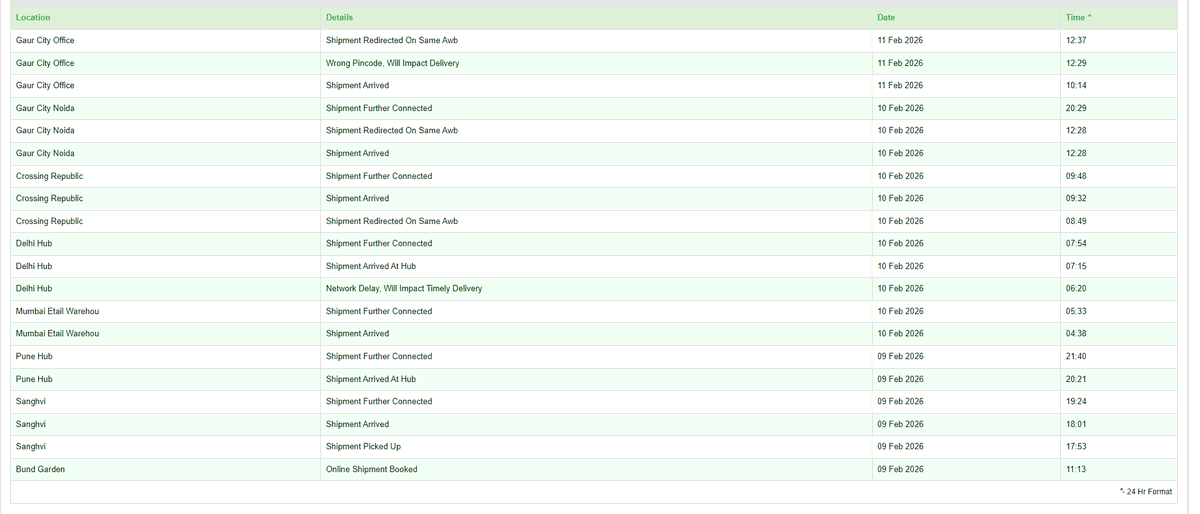Click 'Shipment Redirected On Same Awb' in 12:37 row
The image size is (1200, 514).
click(x=392, y=41)
